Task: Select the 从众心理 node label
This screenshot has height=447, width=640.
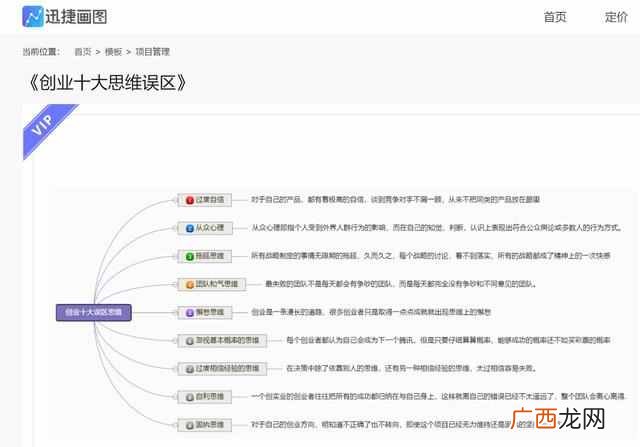Action: pos(210,228)
